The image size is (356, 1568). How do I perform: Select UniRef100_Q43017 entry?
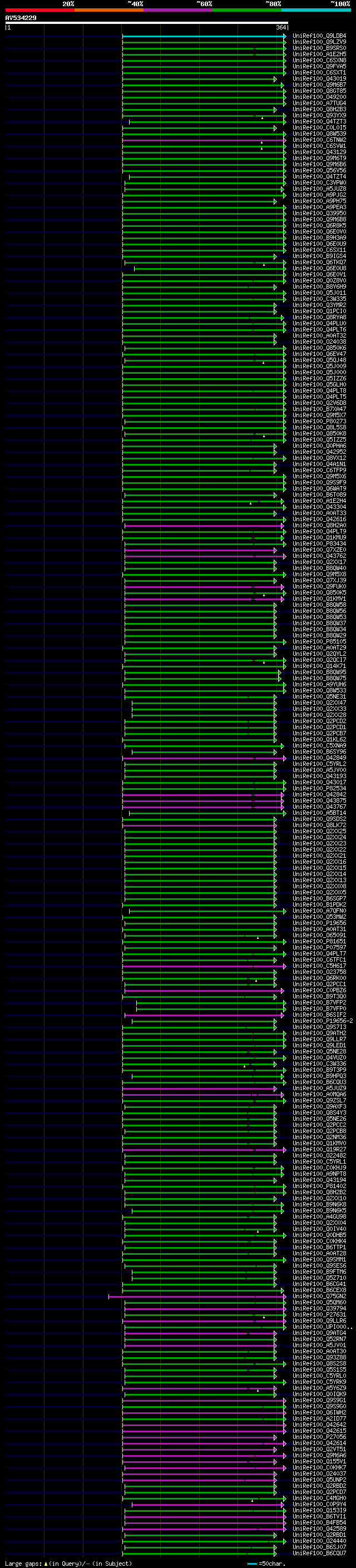click(319, 782)
